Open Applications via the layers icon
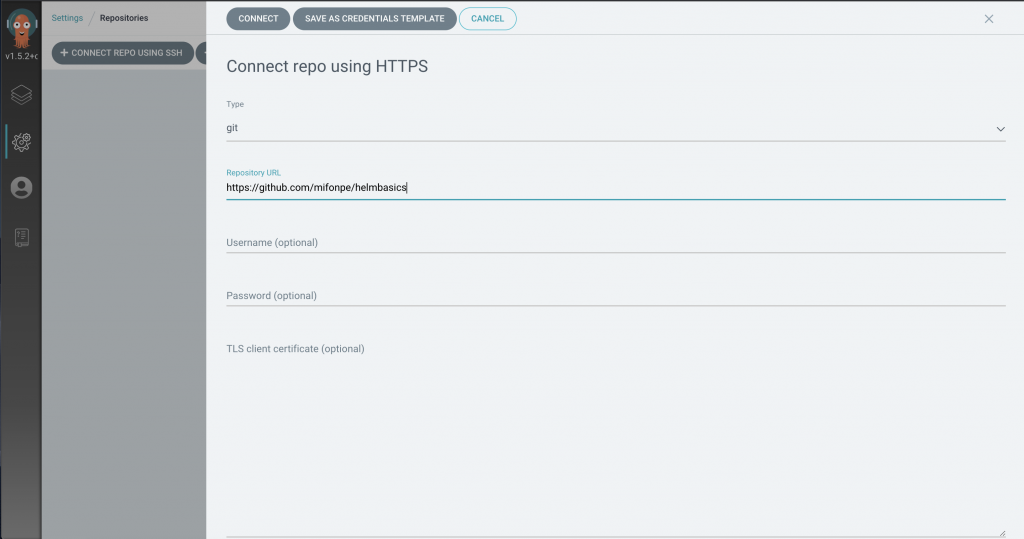Image resolution: width=1024 pixels, height=539 pixels. click(22, 95)
